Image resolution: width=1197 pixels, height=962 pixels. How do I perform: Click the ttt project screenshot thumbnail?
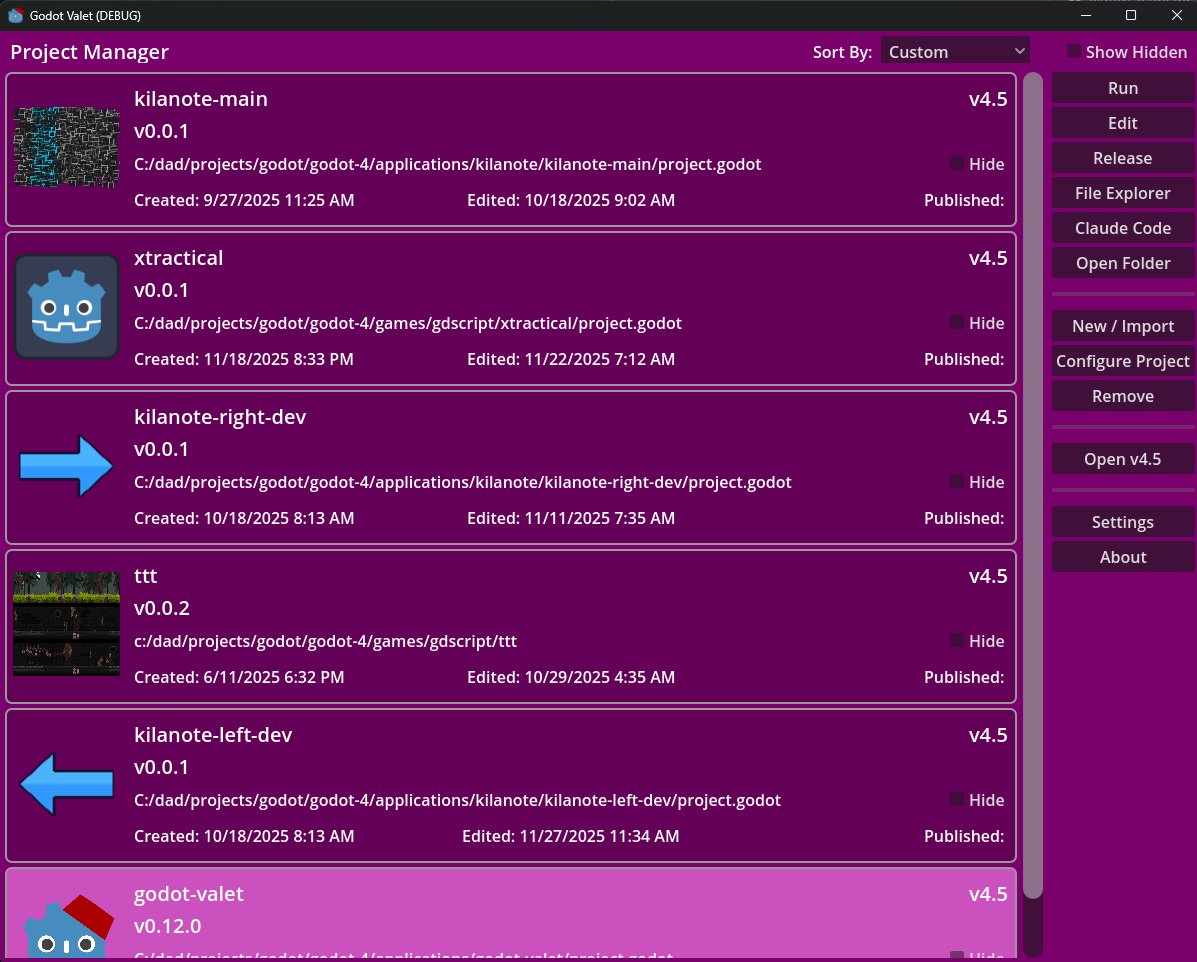(66, 625)
